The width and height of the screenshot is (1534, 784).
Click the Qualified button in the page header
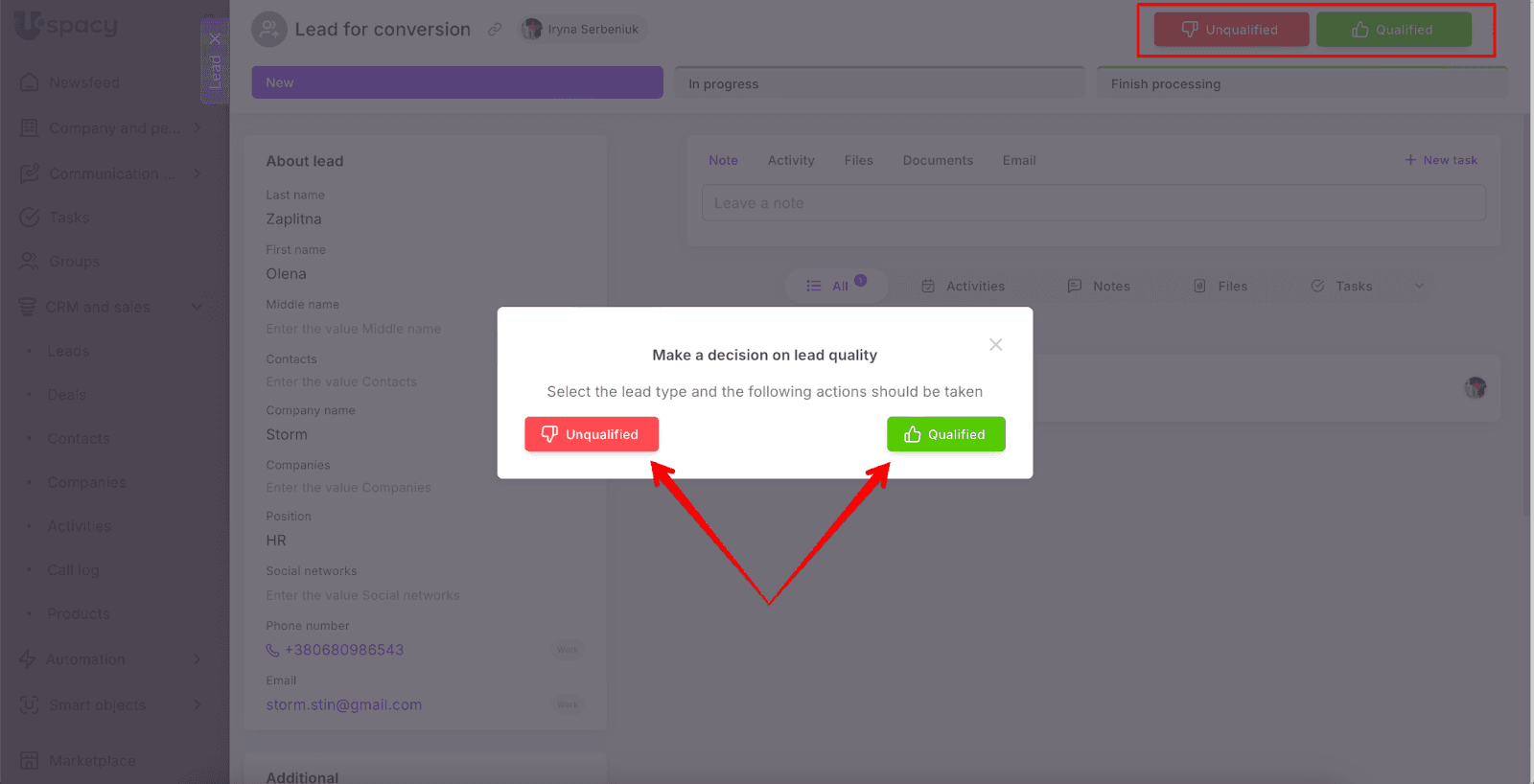[x=1394, y=30]
